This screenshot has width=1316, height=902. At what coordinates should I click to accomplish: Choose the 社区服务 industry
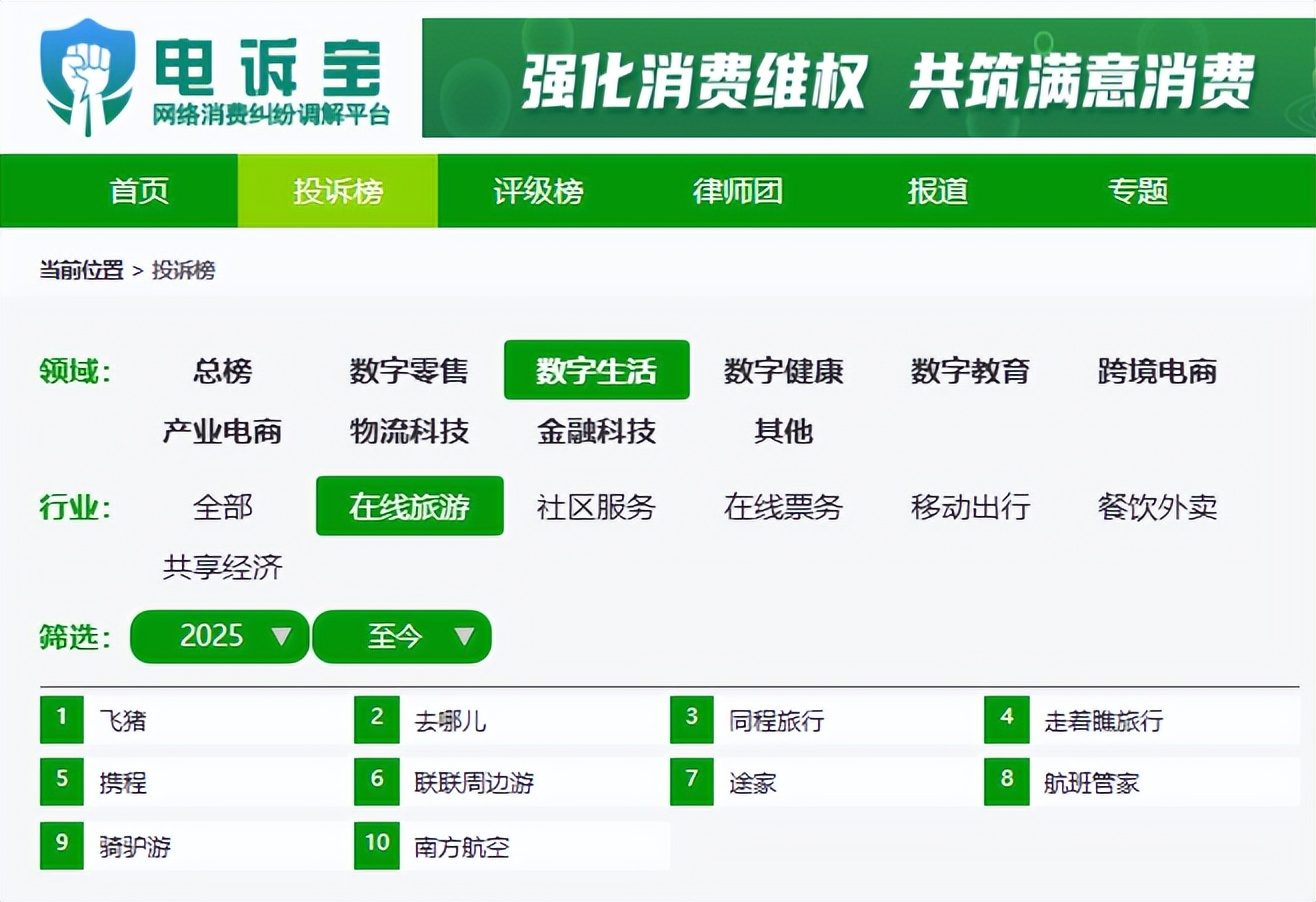(x=597, y=507)
